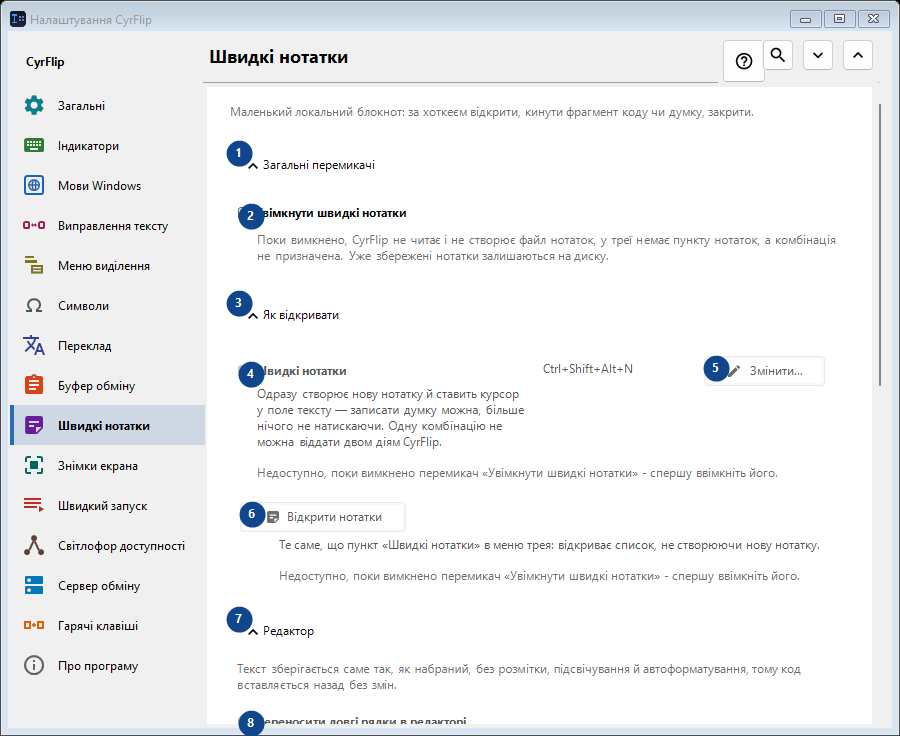This screenshot has width=900, height=736.
Task: Click the vertical scrollbar thumb
Action: tap(879, 245)
